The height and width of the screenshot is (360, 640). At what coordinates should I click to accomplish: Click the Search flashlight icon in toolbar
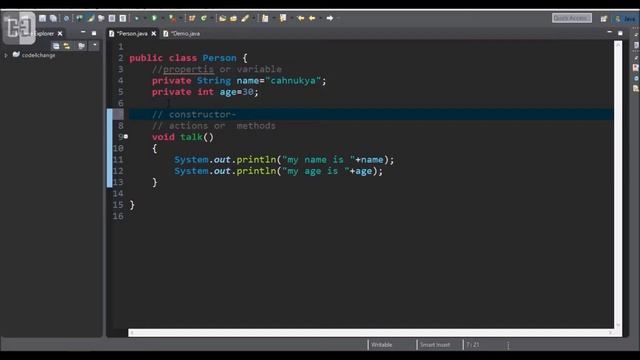[245, 18]
